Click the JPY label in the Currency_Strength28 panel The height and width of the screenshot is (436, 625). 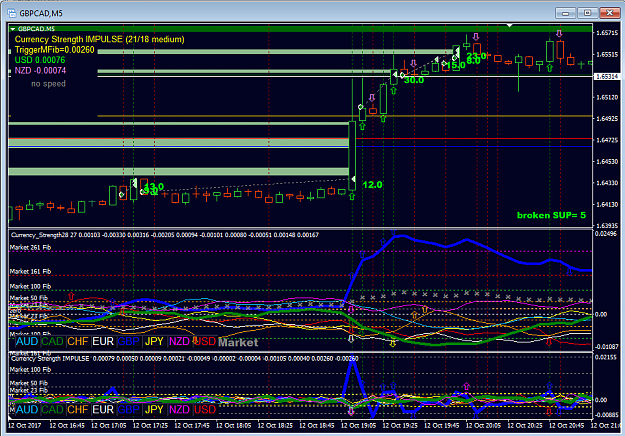click(x=154, y=342)
